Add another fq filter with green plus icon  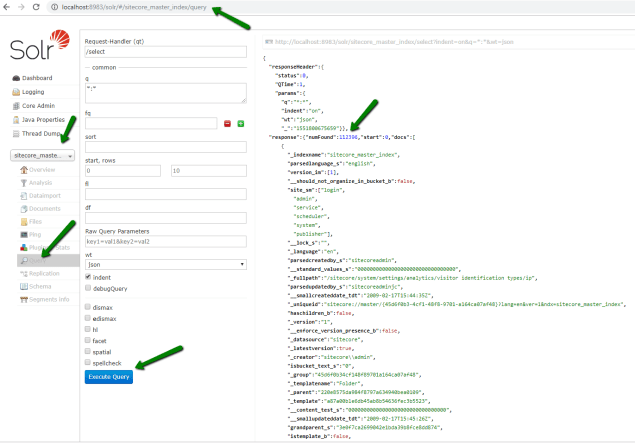[228, 123]
